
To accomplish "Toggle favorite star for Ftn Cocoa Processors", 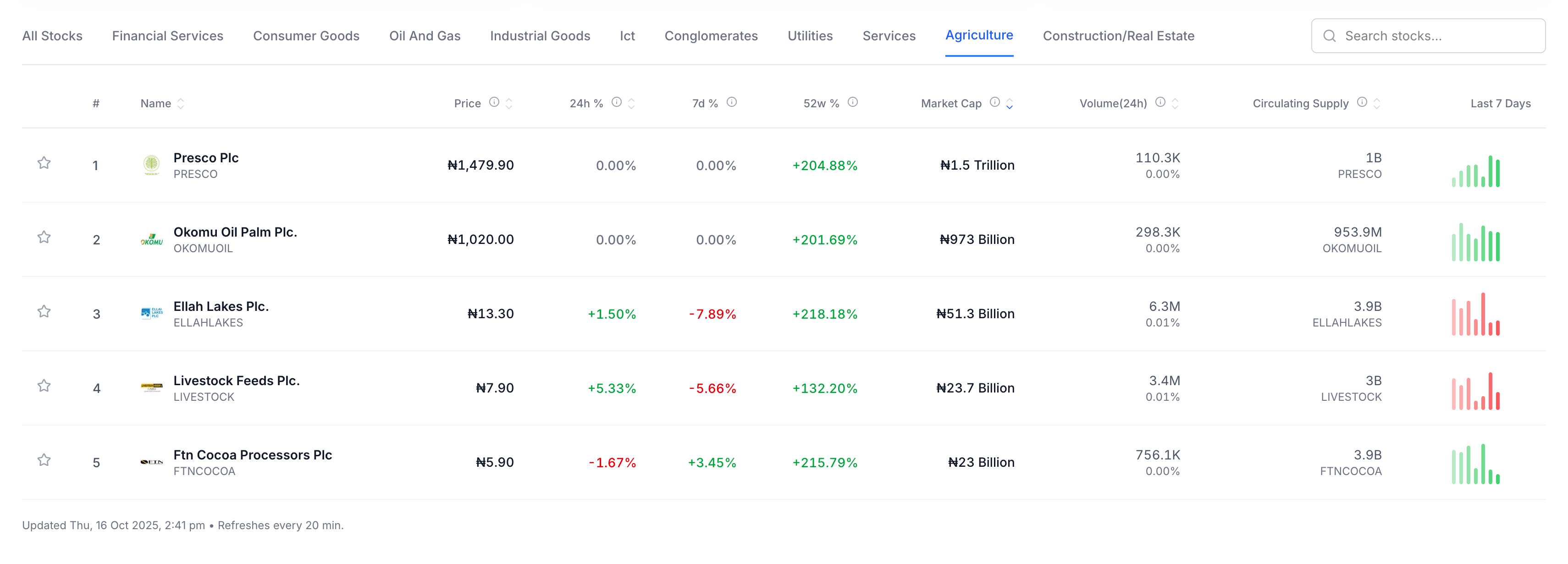I will point(44,460).
